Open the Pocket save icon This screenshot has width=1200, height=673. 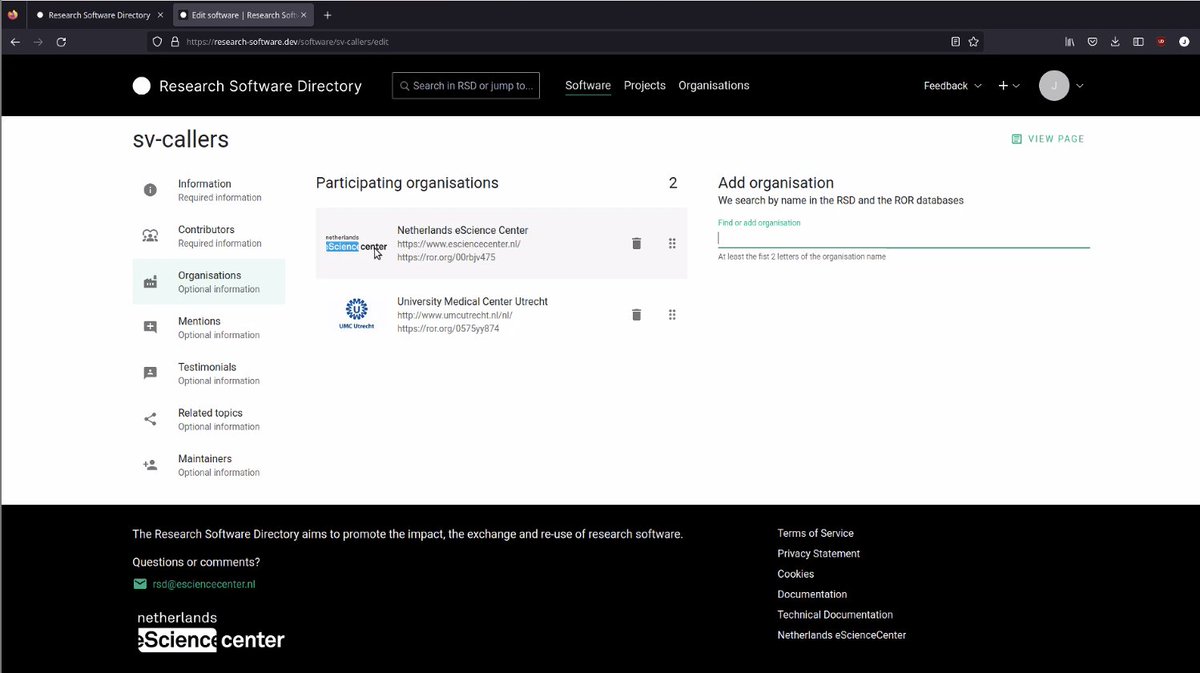(x=1093, y=42)
